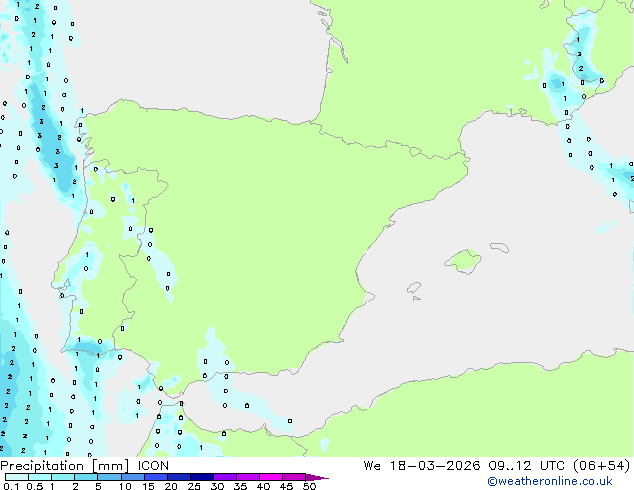Click the weekday 'We' label
The image size is (634, 490).
tap(372, 466)
